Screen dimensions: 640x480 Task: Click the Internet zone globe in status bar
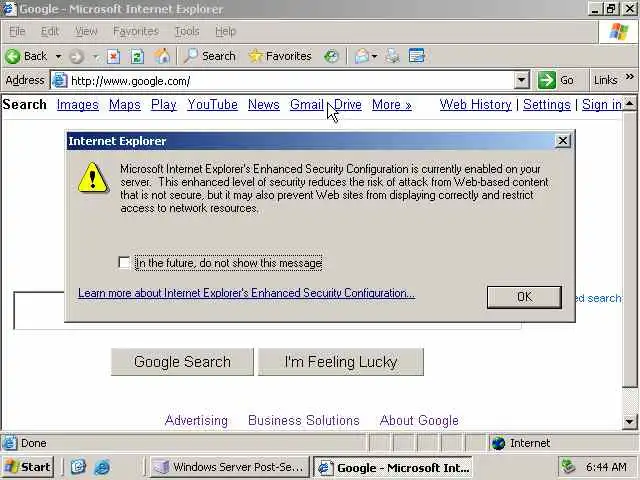(498, 443)
